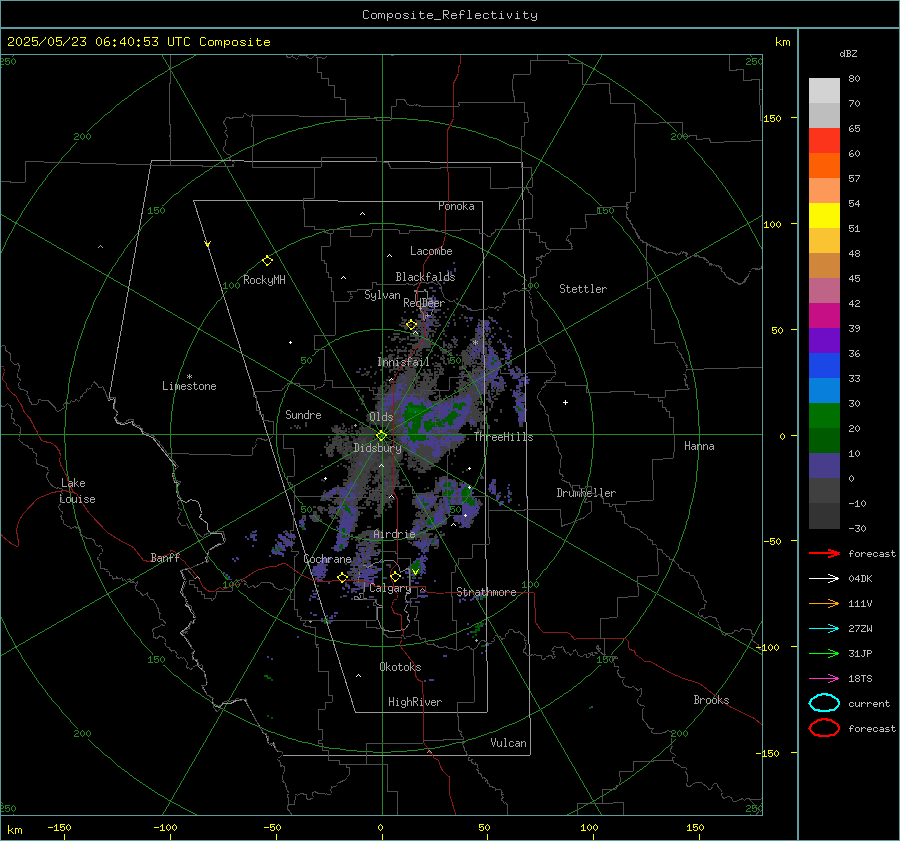Click the RedDeer city label

[x=424, y=303]
